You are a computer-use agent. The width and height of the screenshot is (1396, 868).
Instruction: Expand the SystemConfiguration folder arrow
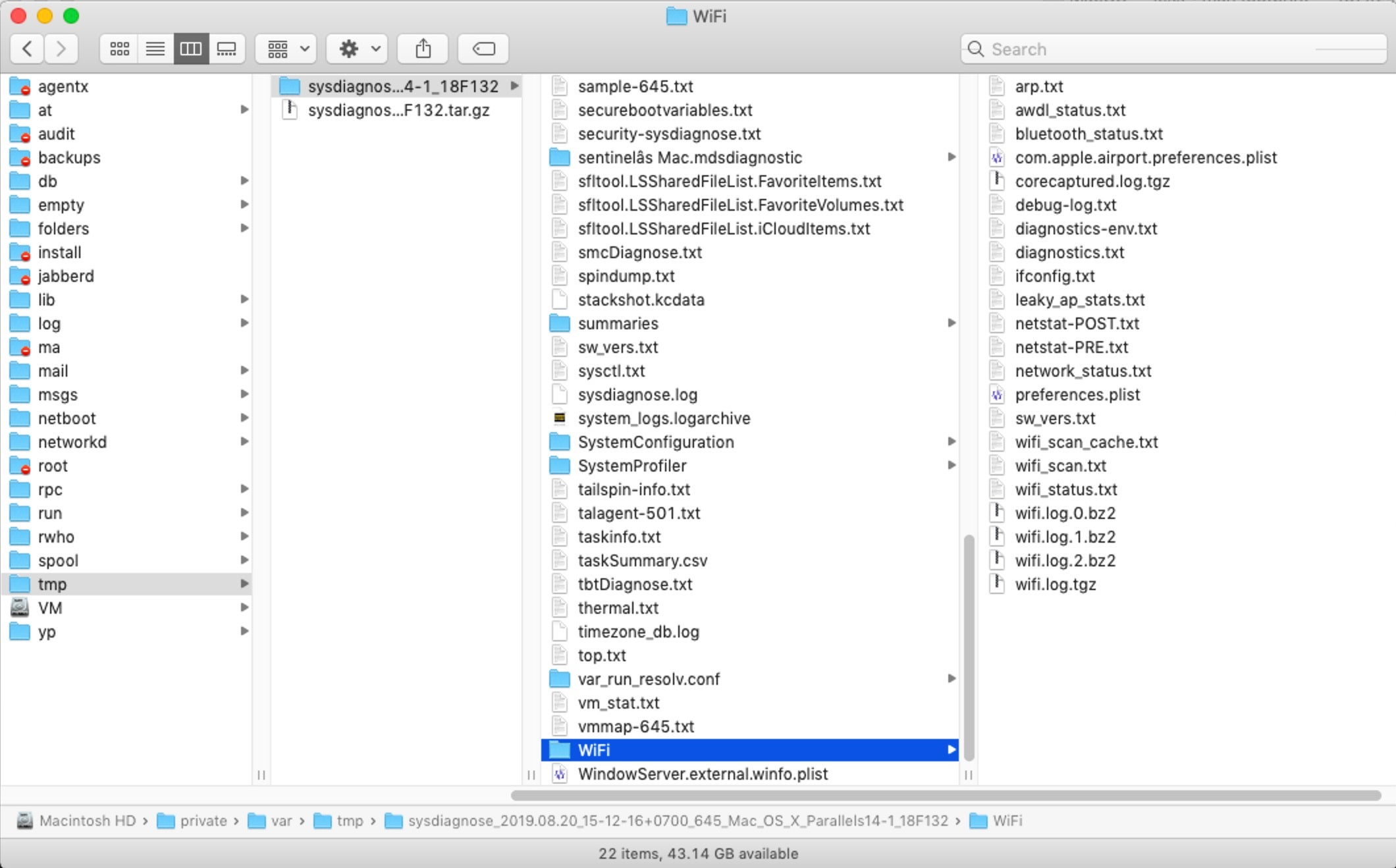[x=950, y=442]
